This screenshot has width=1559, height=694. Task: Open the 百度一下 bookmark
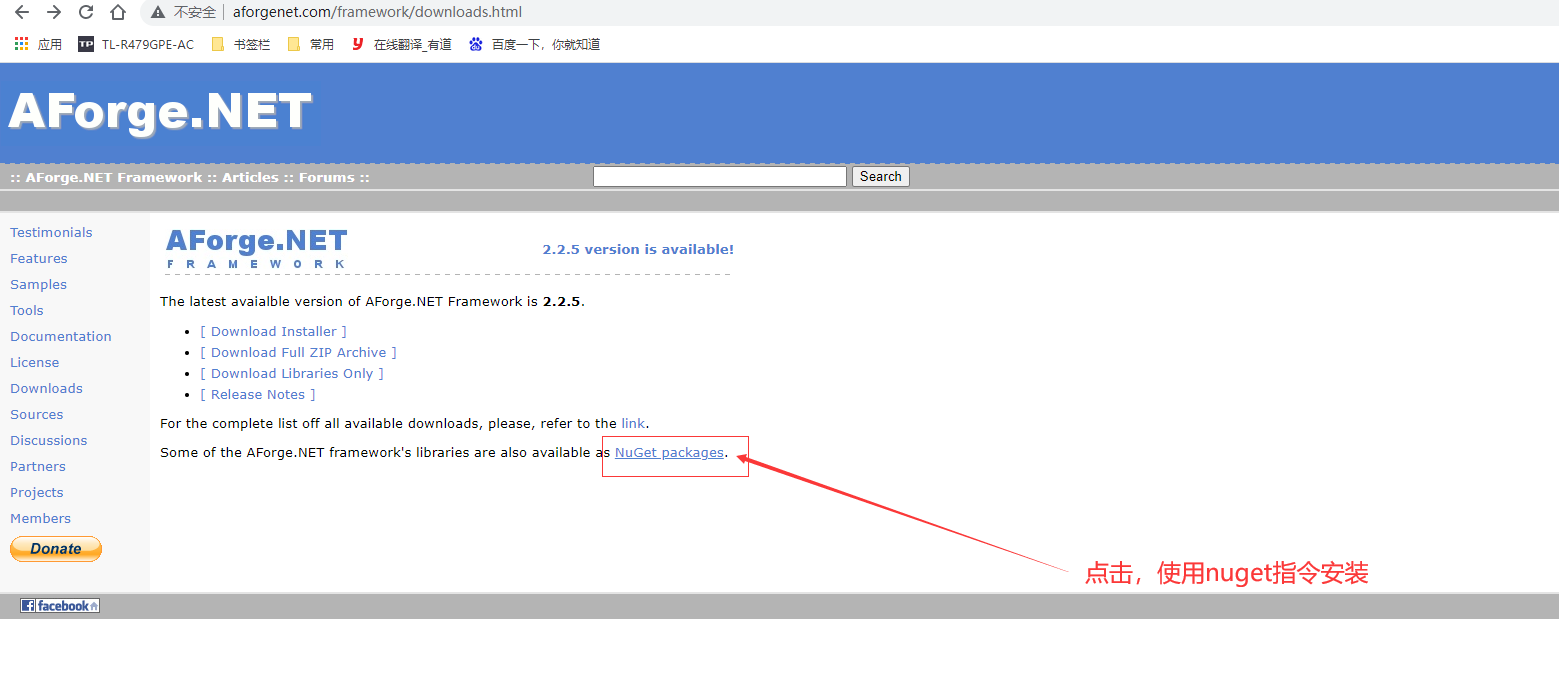(534, 44)
